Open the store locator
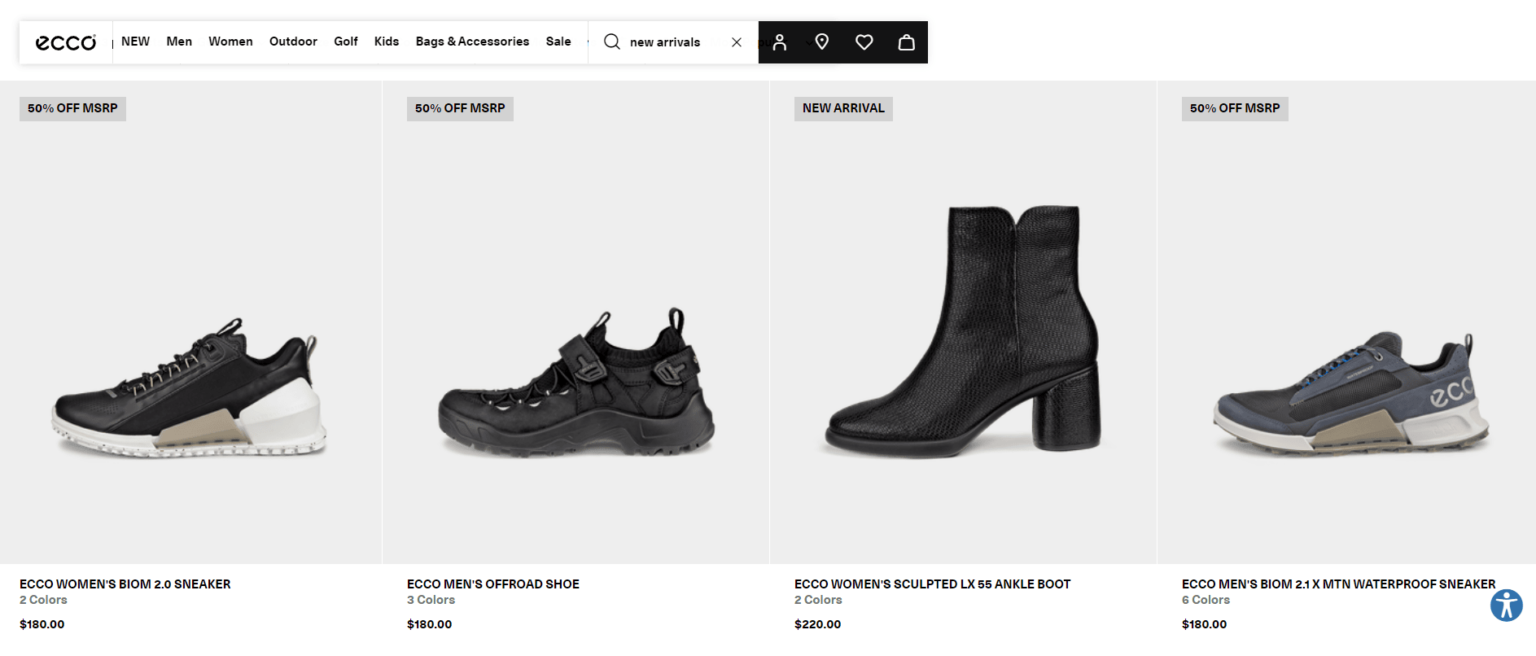The width and height of the screenshot is (1536, 656). (821, 42)
